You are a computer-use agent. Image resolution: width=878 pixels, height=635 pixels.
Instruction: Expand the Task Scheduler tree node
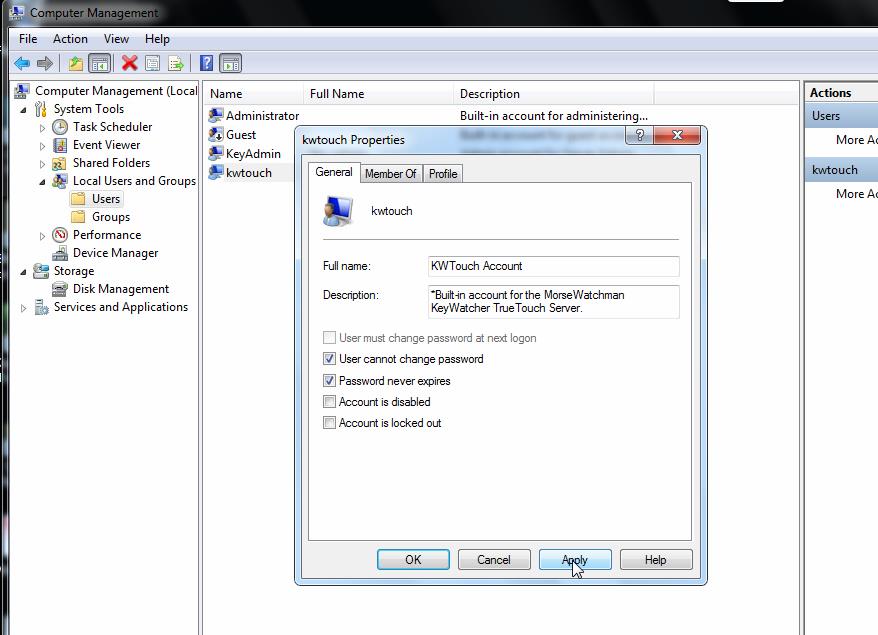[x=42, y=128]
